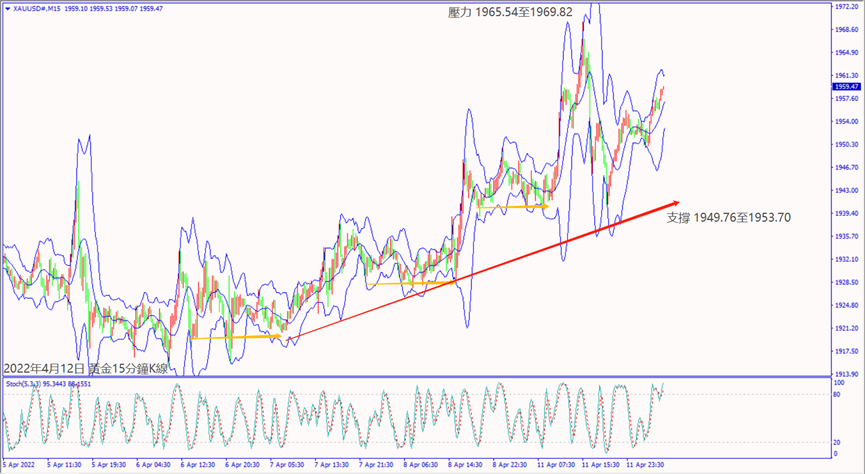Click the 8 Apr 14:30 time label
The height and width of the screenshot is (474, 865).
[x=466, y=465]
